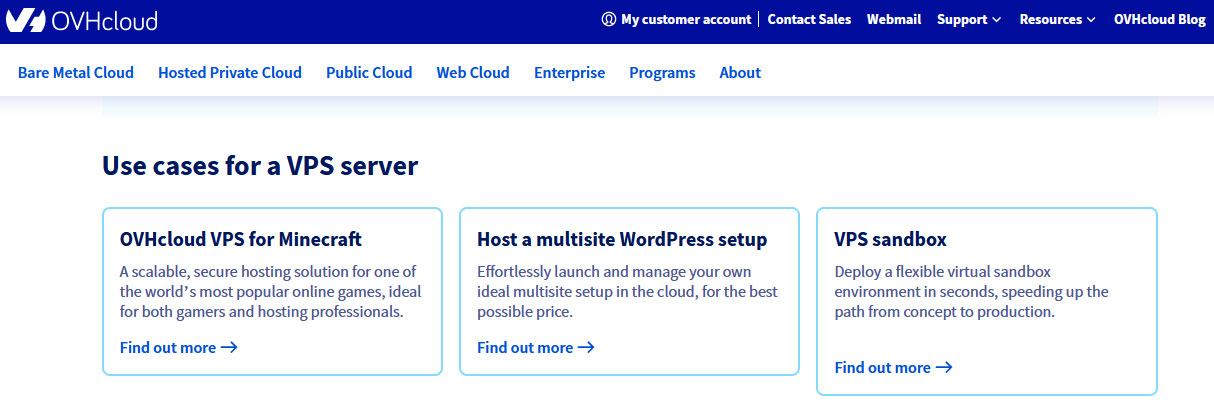Image resolution: width=1214 pixels, height=409 pixels.
Task: Click the 'OVHcloud VPS for Minecraft' heading
Action: (241, 240)
